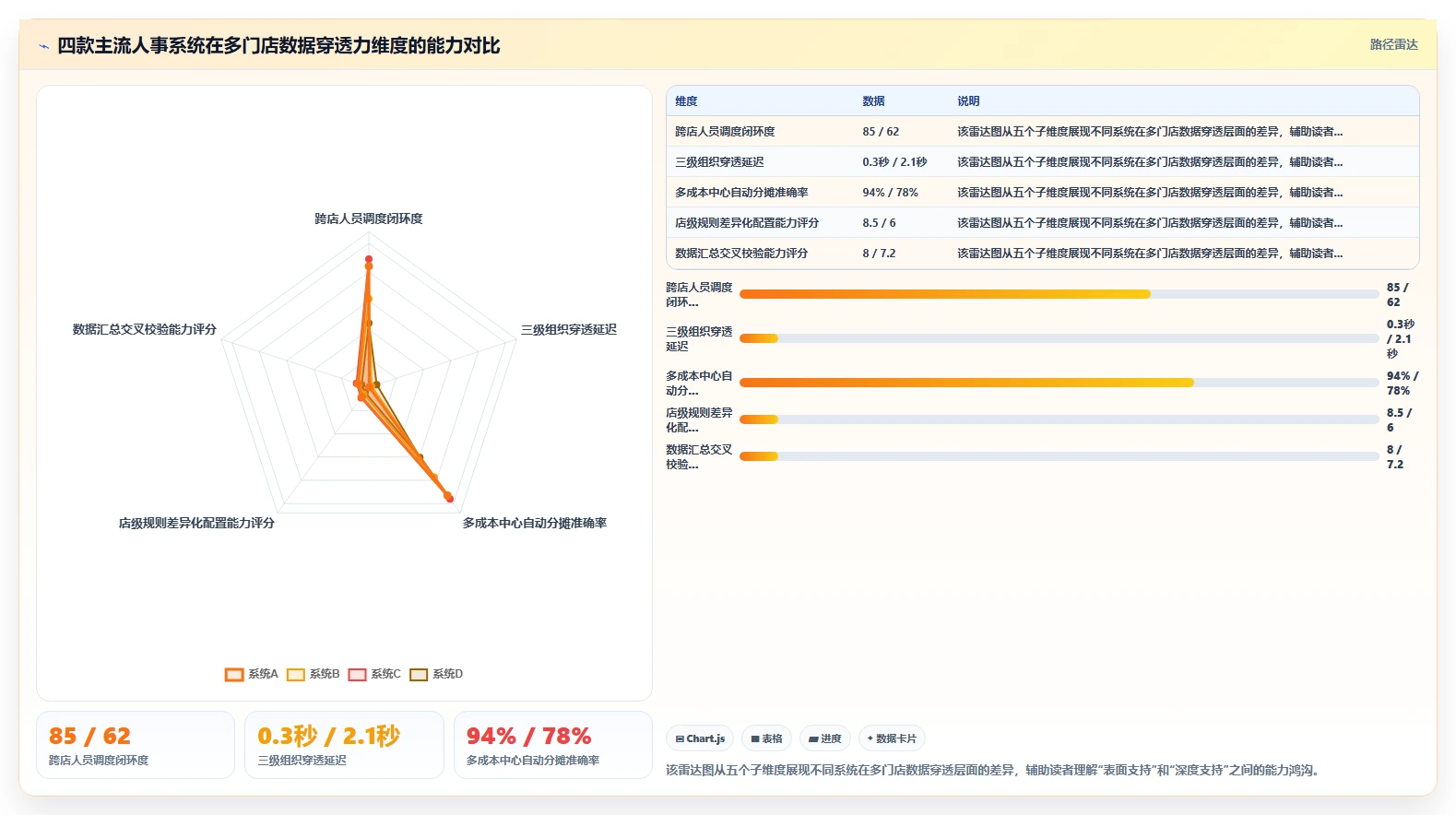Click the 店级规则差异化配 progress bar
The height and width of the screenshot is (815, 1456).
point(1059,419)
